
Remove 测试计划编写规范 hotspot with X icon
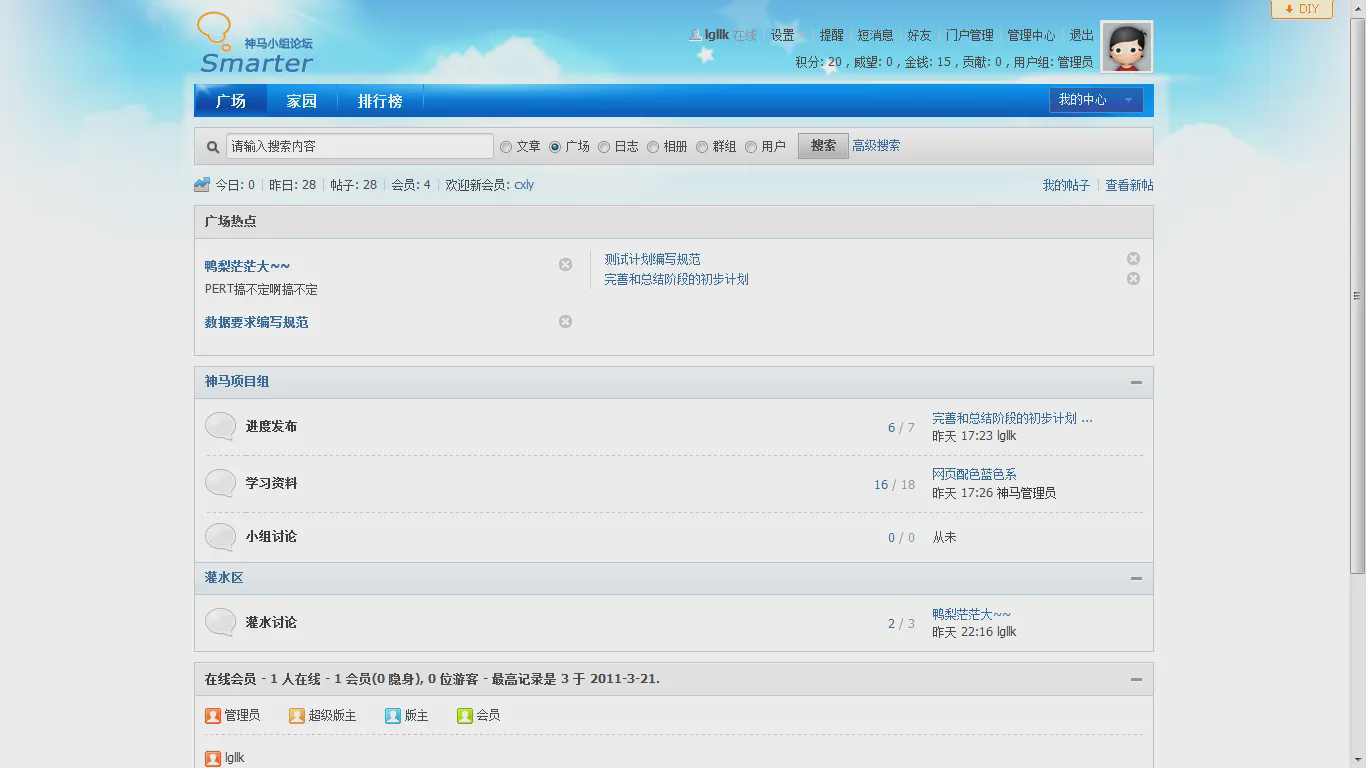pos(1133,259)
